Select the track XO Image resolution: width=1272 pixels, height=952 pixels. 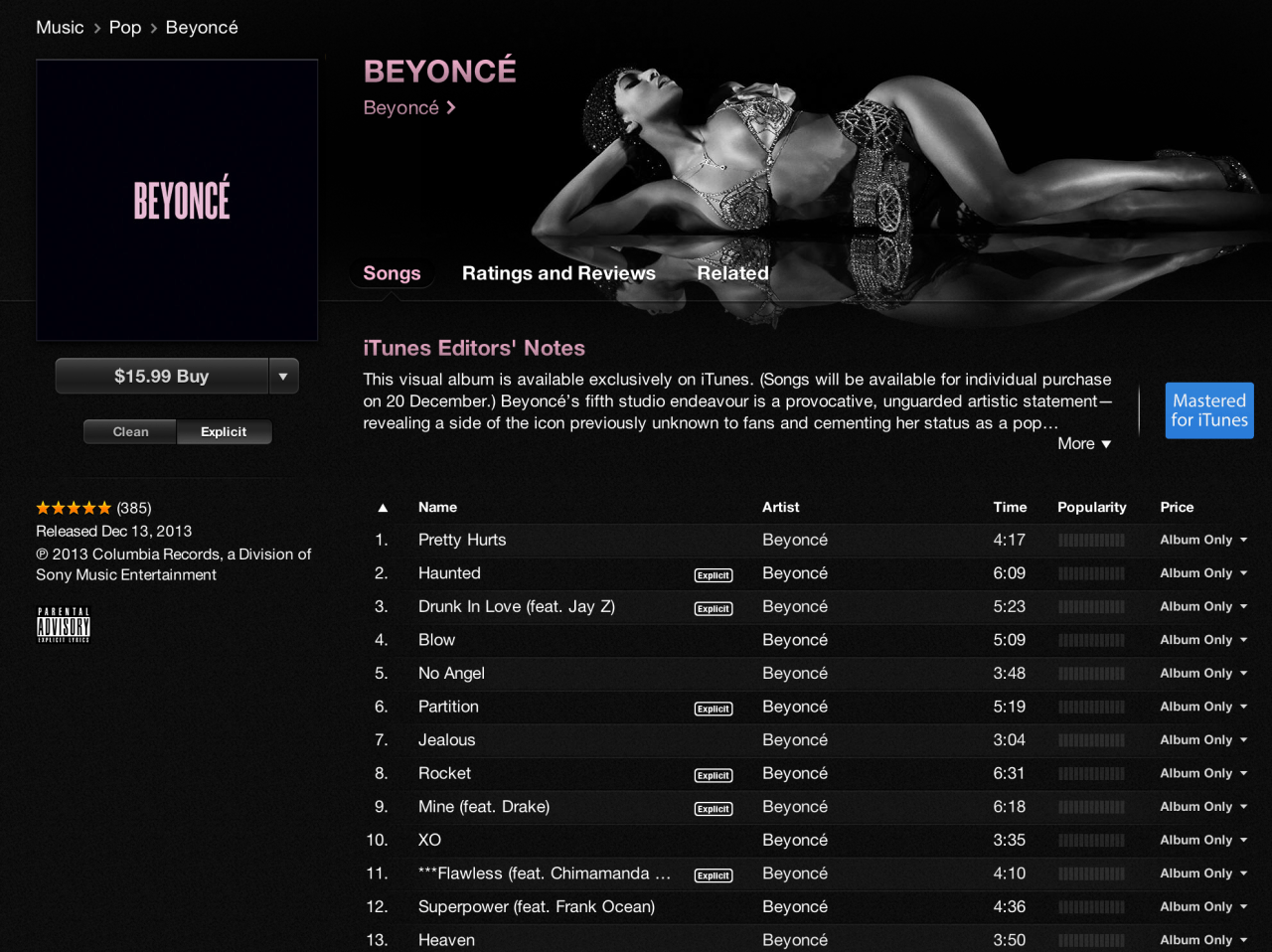coord(429,840)
